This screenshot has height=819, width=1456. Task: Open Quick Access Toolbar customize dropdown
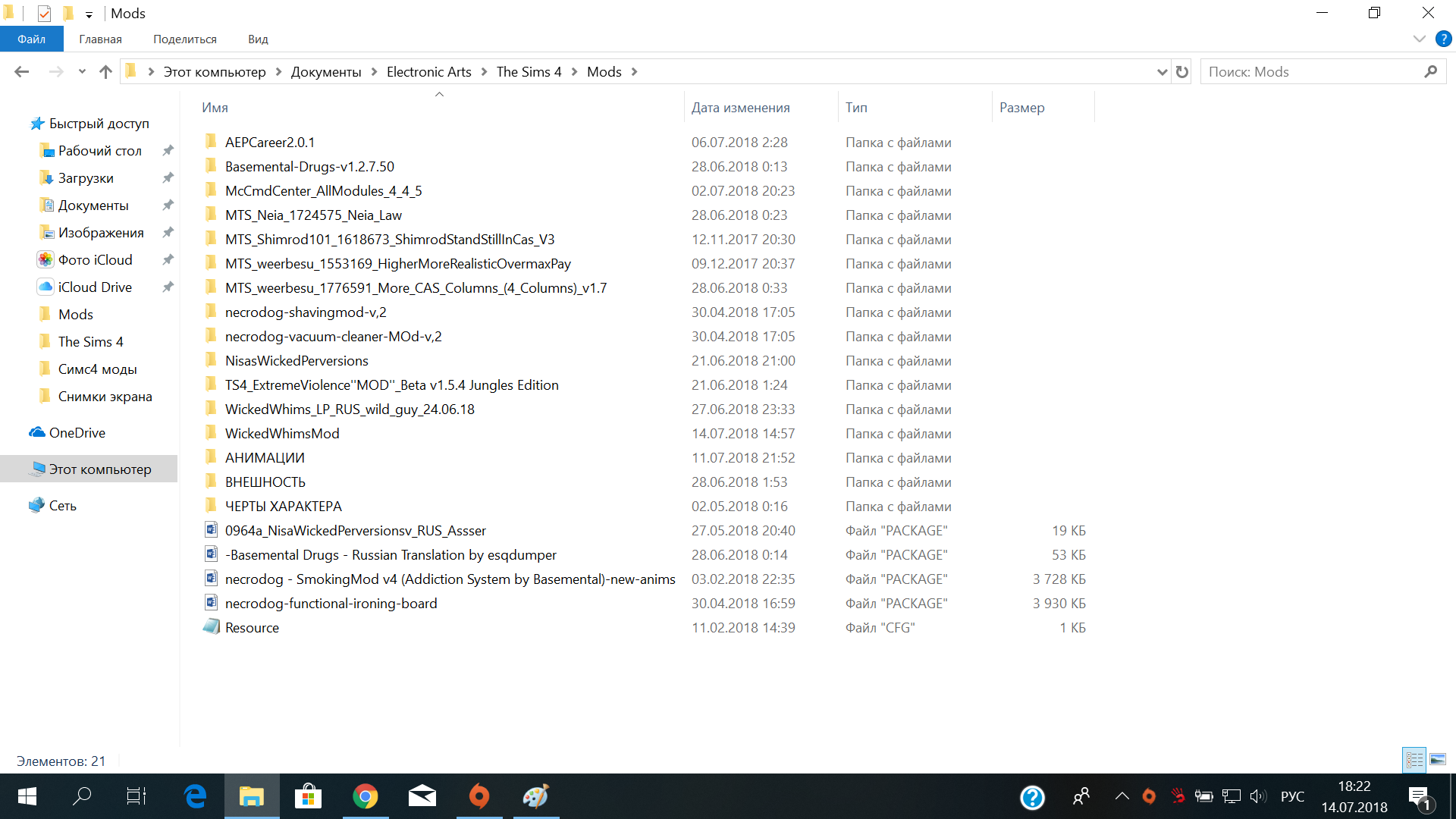89,14
